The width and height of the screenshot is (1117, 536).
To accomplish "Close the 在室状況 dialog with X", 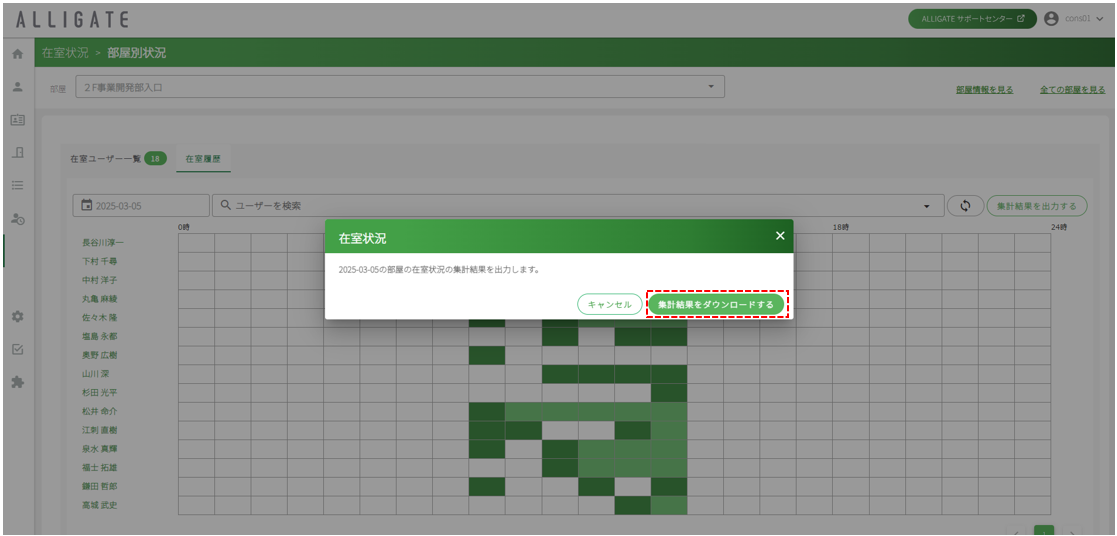I will pos(780,236).
